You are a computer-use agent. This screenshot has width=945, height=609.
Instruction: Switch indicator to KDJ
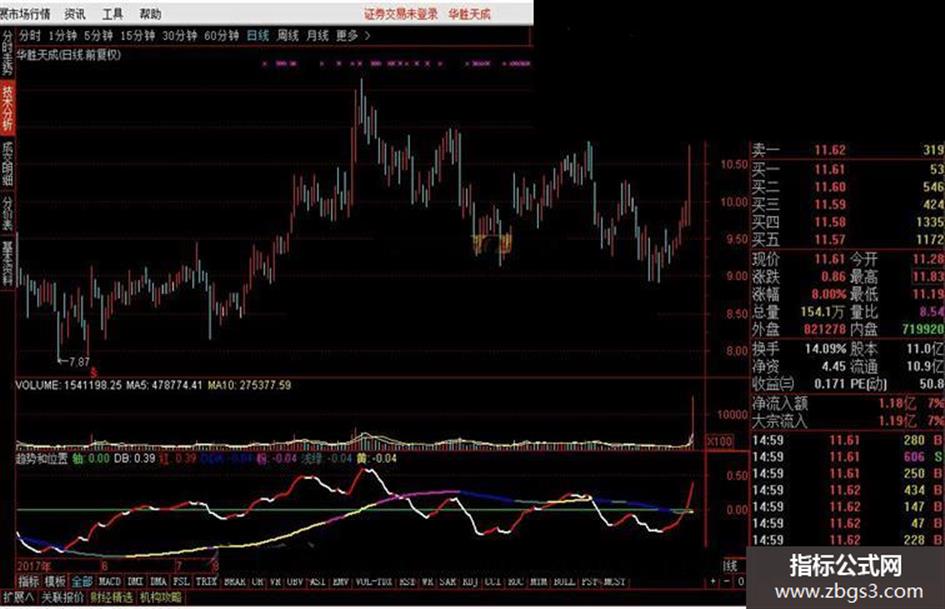coord(470,581)
